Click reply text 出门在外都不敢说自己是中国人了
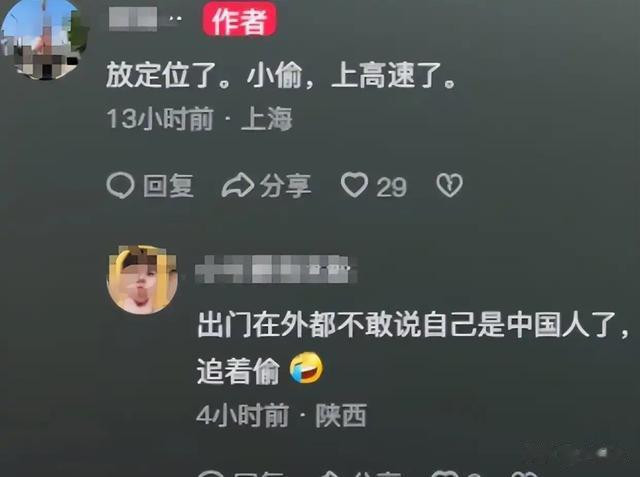The image size is (640, 477). click(x=408, y=325)
